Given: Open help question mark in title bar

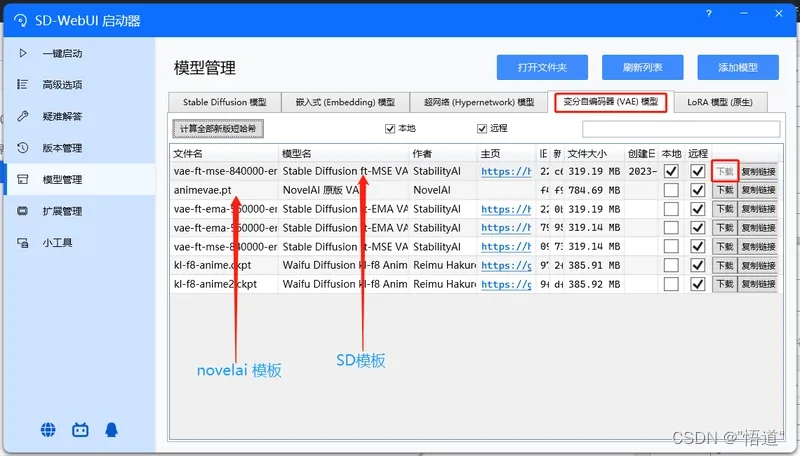Looking at the screenshot, I should click(x=709, y=14).
